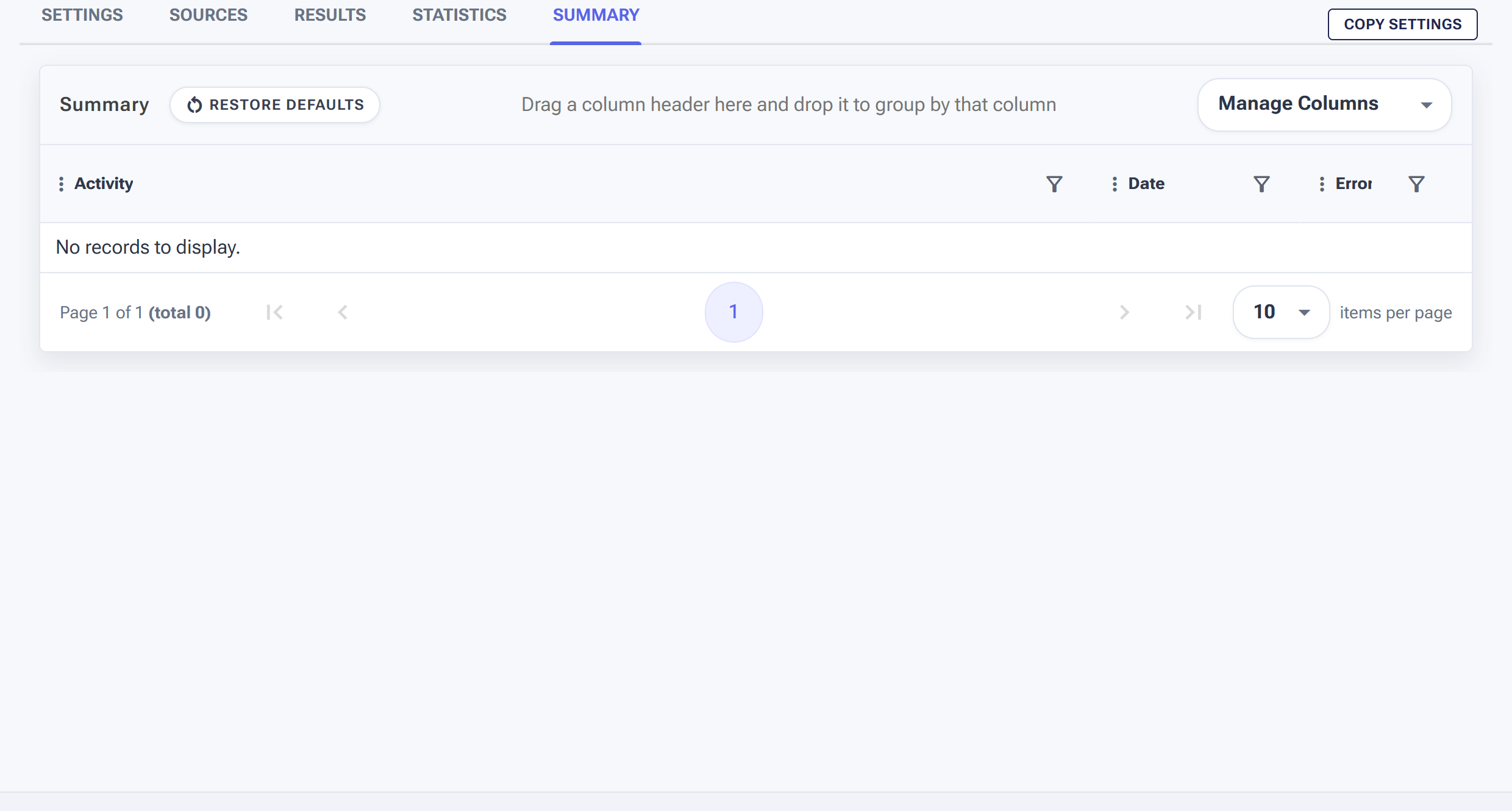Click the 'items per page' label
The image size is (1512, 811).
(x=1396, y=312)
